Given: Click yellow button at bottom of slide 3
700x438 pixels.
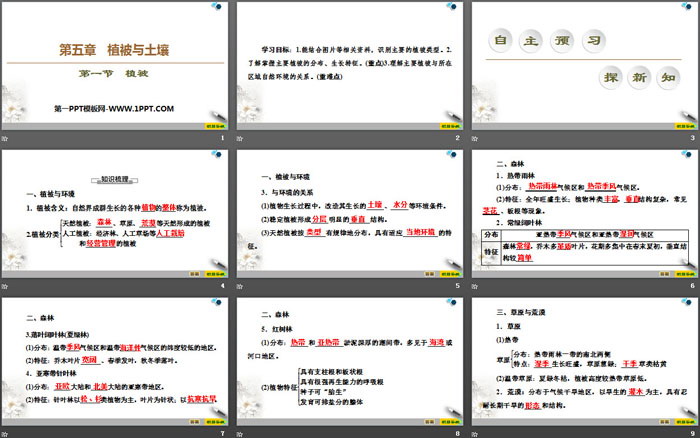Looking at the screenshot, I should 685,126.
